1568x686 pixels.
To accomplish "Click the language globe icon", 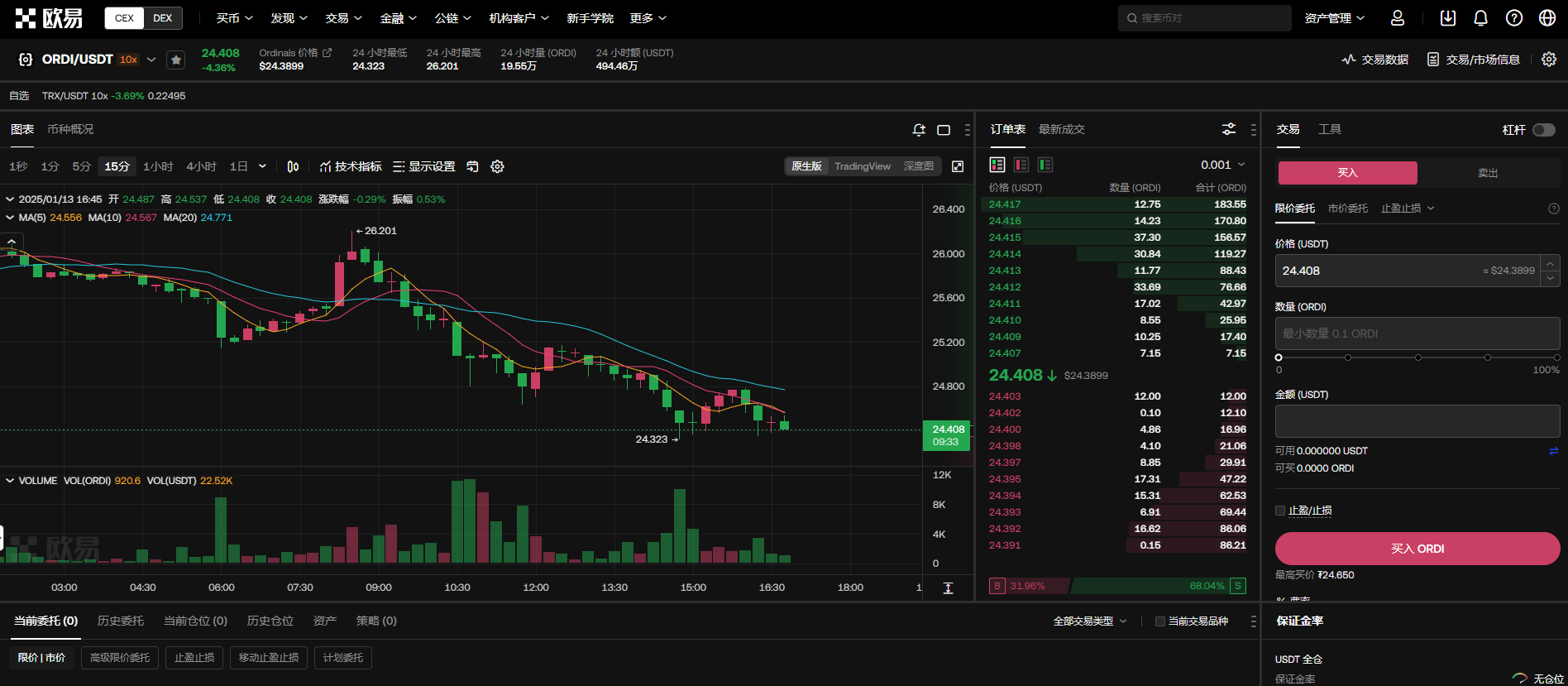I will [1547, 18].
